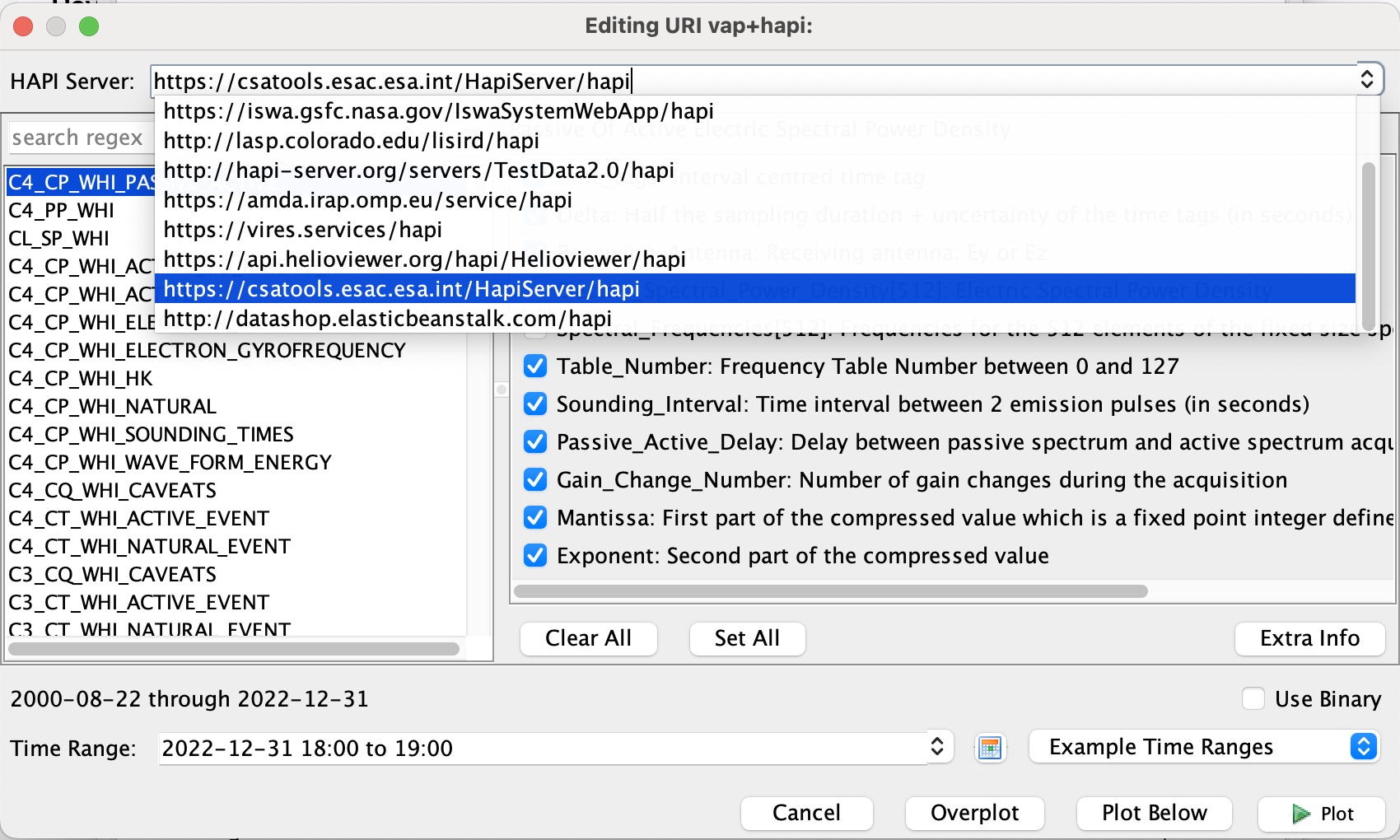Click the HAPI Server URL text field
The width and height of the screenshot is (1400, 840).
753,81
